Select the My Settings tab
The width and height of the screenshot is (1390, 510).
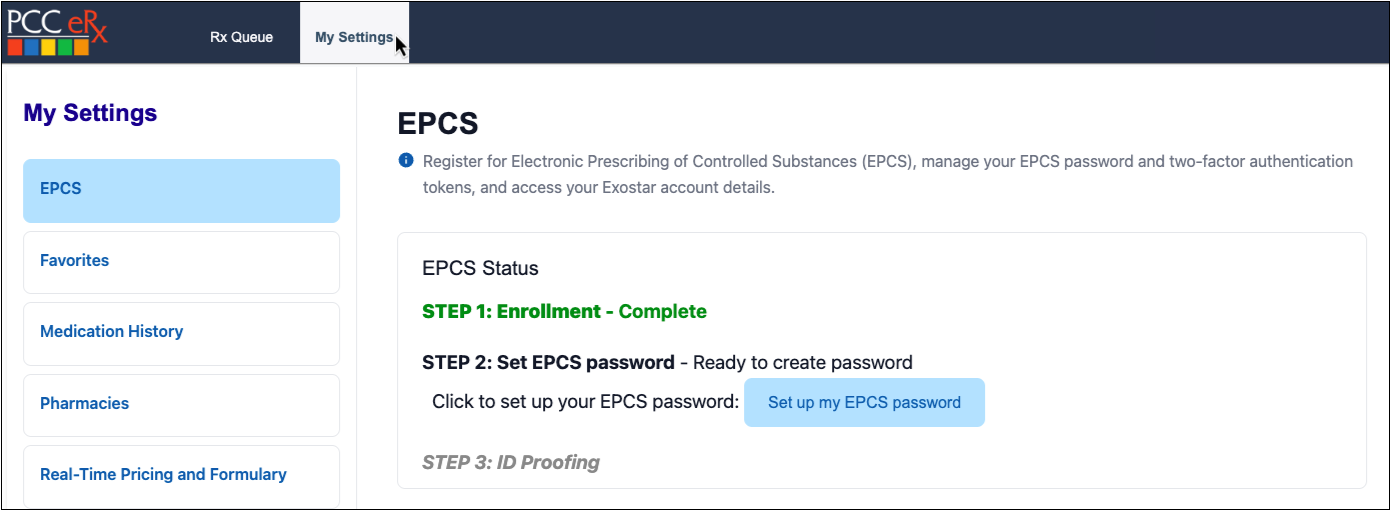coord(353,37)
